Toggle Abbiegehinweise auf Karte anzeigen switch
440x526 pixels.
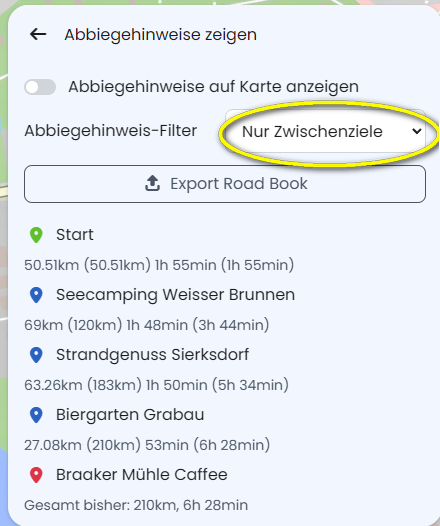[x=40, y=87]
